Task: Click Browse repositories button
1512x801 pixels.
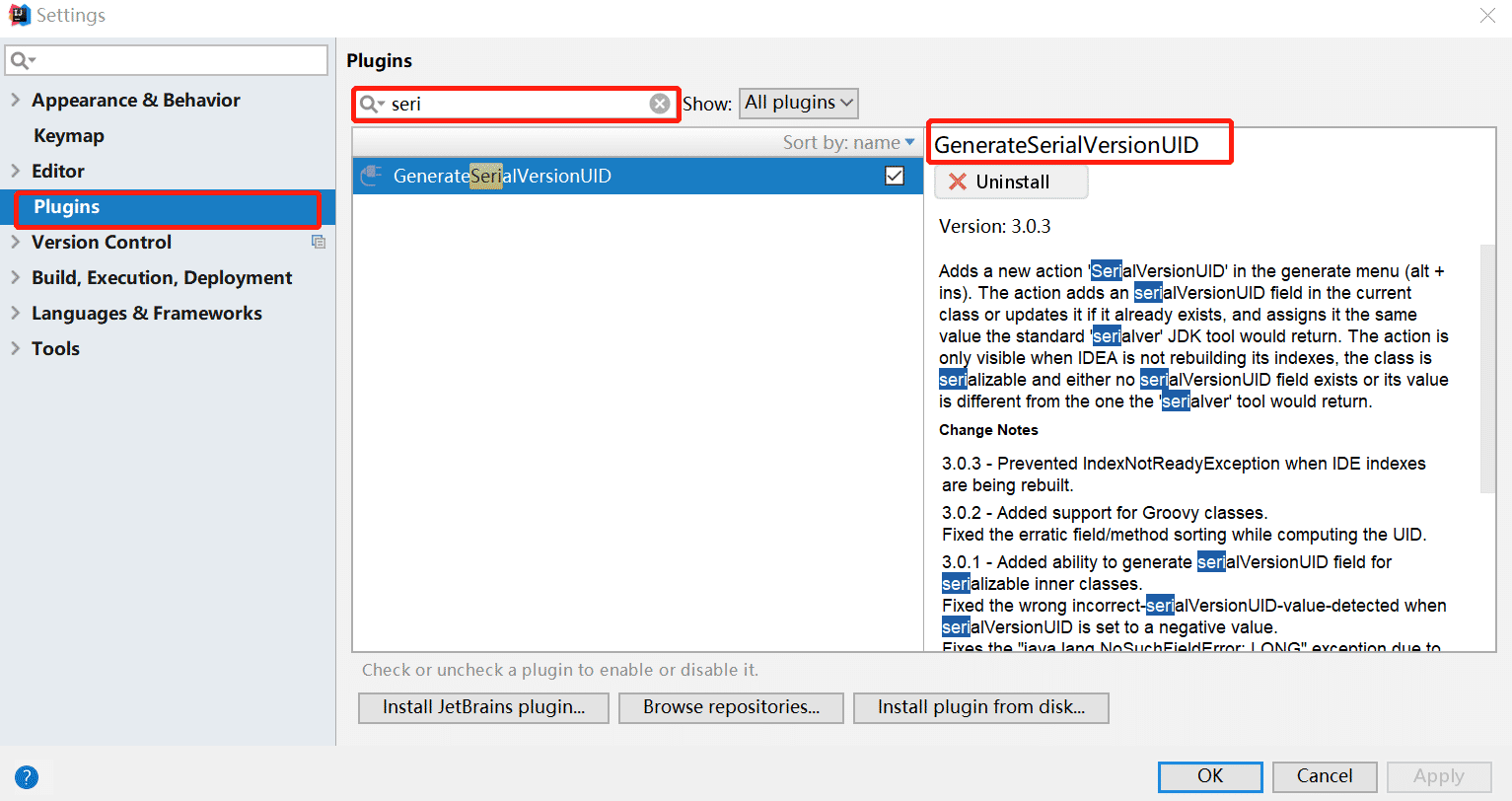Action: [731, 707]
